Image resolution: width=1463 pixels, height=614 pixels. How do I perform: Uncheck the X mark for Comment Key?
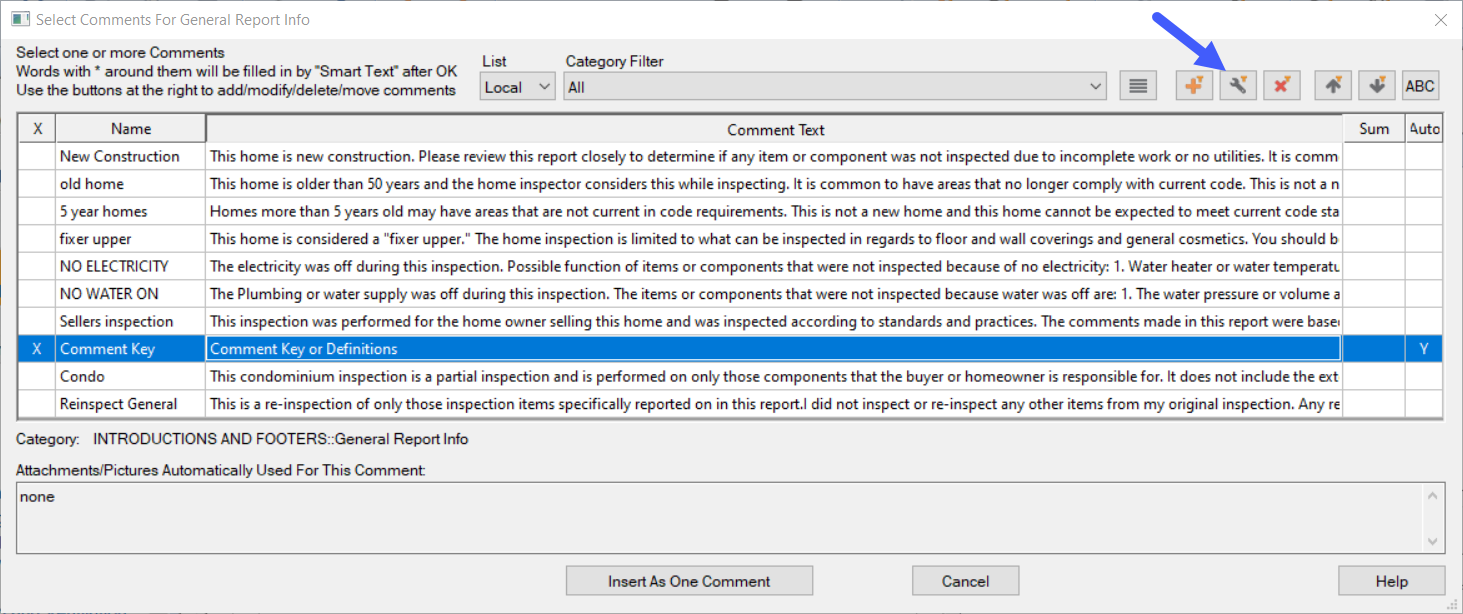37,349
